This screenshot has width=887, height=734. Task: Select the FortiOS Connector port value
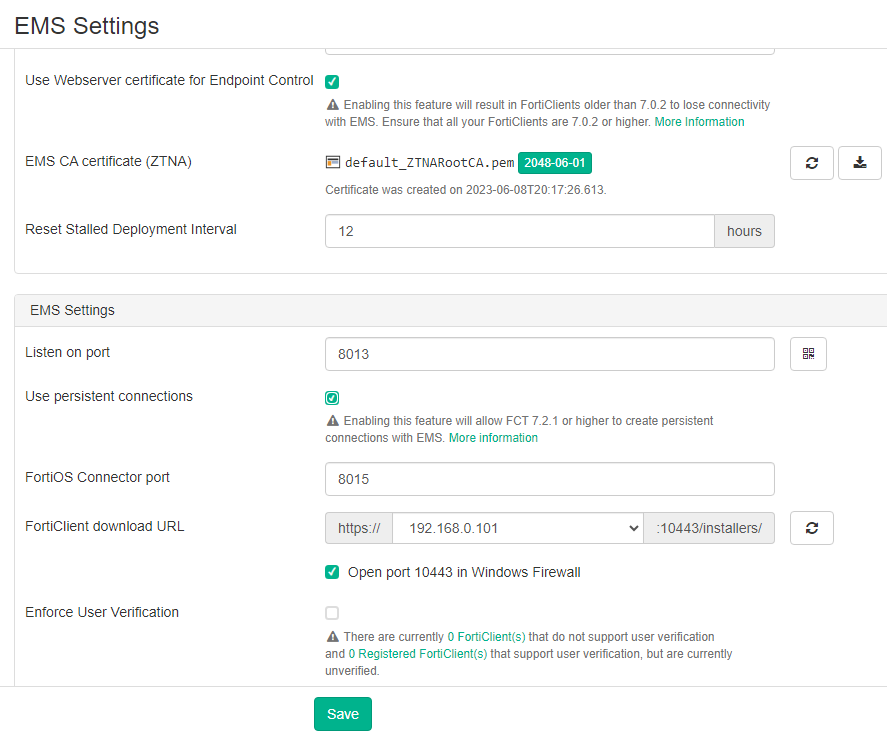[549, 479]
